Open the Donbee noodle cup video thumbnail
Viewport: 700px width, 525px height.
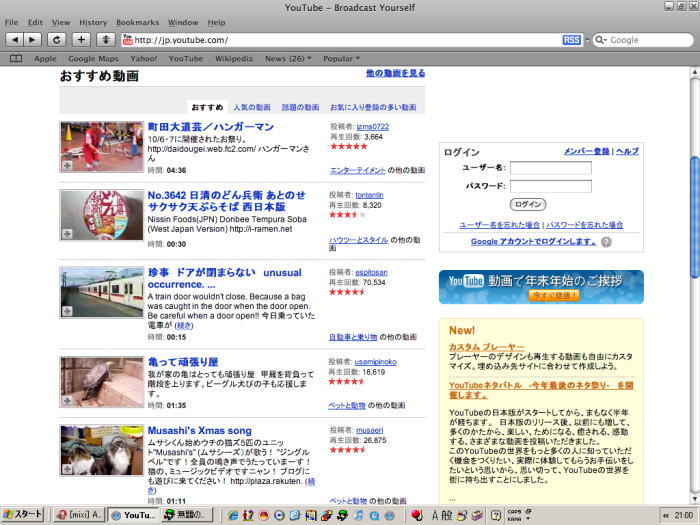click(x=102, y=215)
